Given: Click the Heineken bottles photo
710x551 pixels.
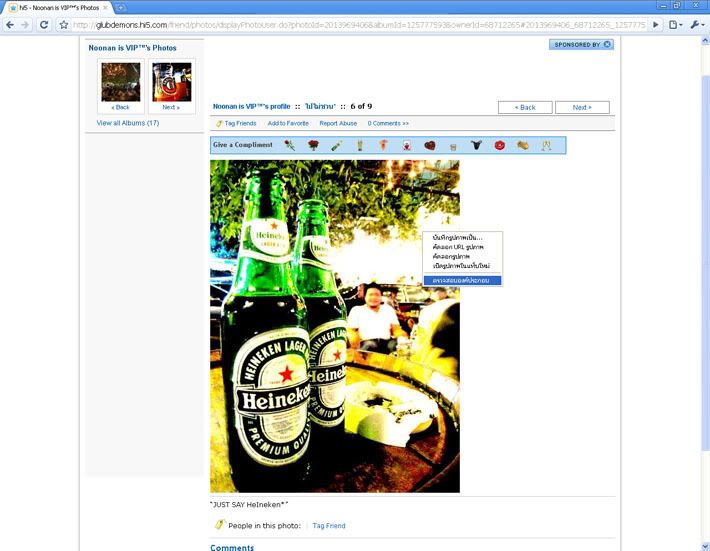Looking at the screenshot, I should [x=335, y=326].
